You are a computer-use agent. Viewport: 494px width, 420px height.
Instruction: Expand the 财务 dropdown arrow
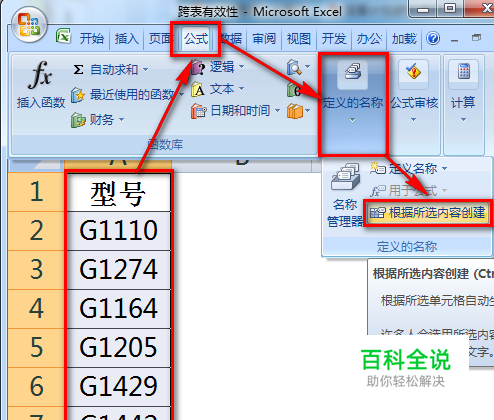tap(121, 119)
